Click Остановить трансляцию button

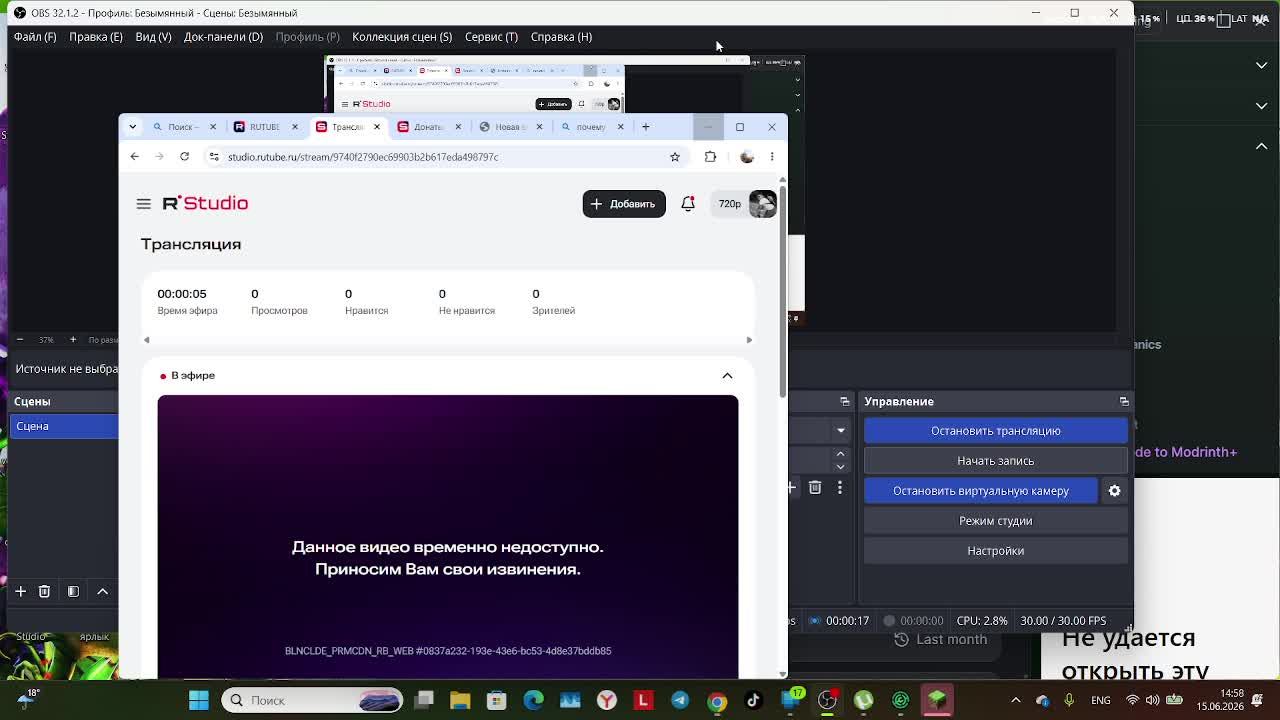click(x=996, y=431)
